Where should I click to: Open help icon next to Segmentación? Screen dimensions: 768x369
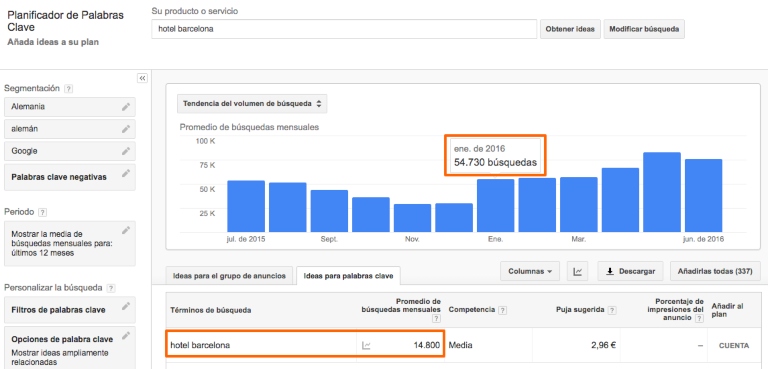pyautogui.click(x=69, y=89)
